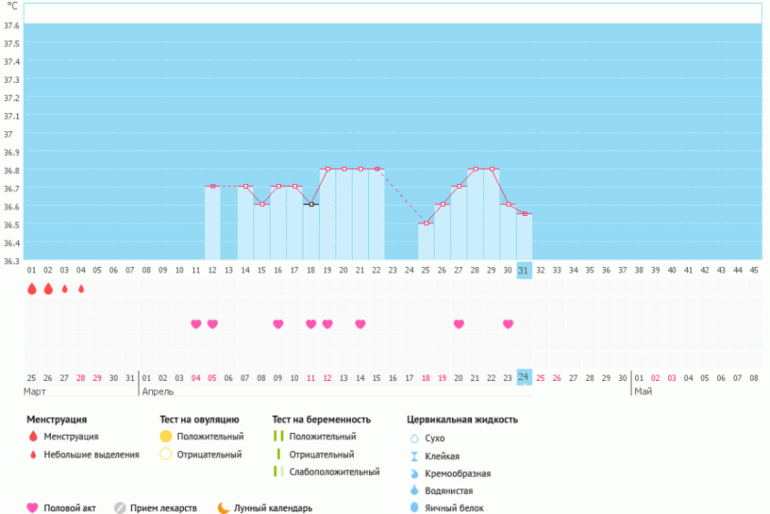Click the Лунный календарь moon icon

pyautogui.click(x=222, y=507)
